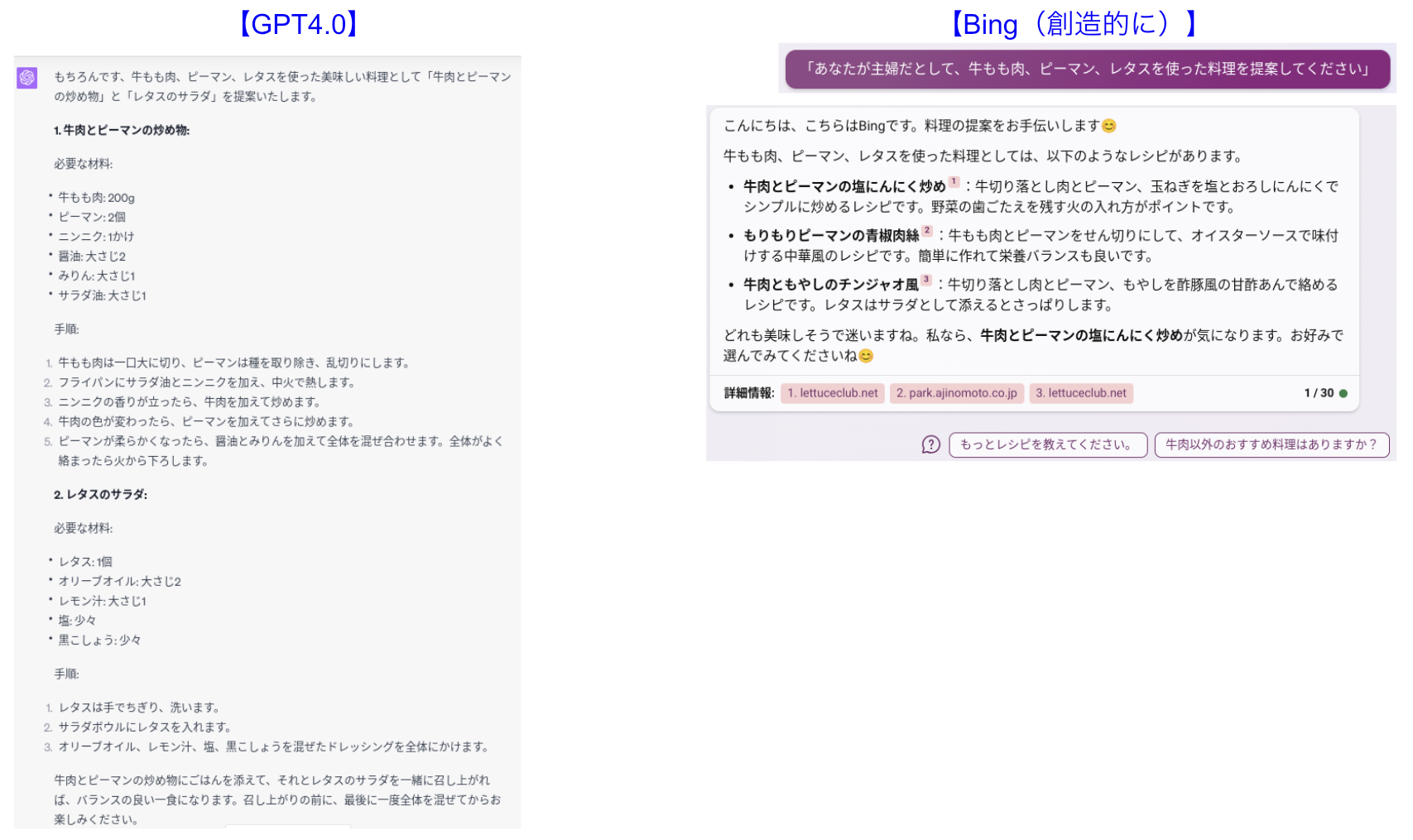This screenshot has width=1413, height=840.
Task: Click ingredient 塩: 少々
Action: click(x=77, y=621)
